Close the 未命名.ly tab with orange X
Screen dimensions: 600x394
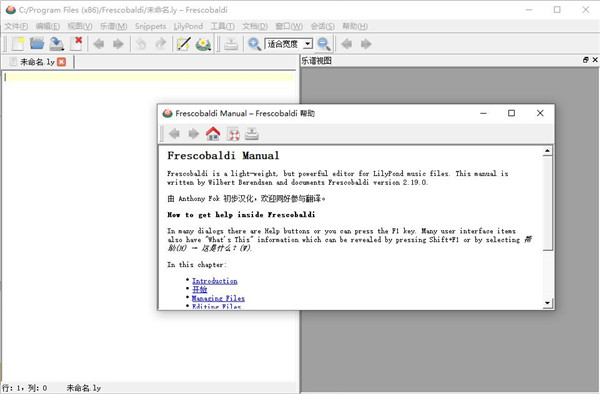tap(61, 62)
